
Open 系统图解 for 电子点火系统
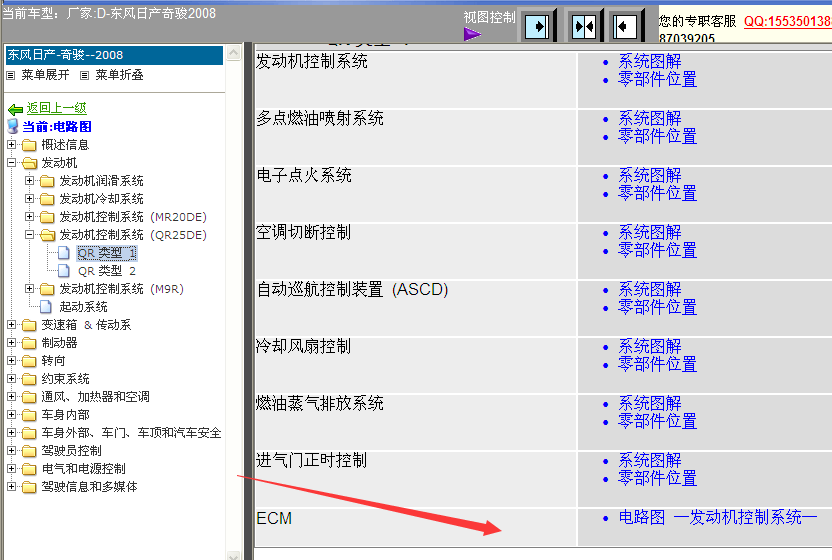[649, 175]
